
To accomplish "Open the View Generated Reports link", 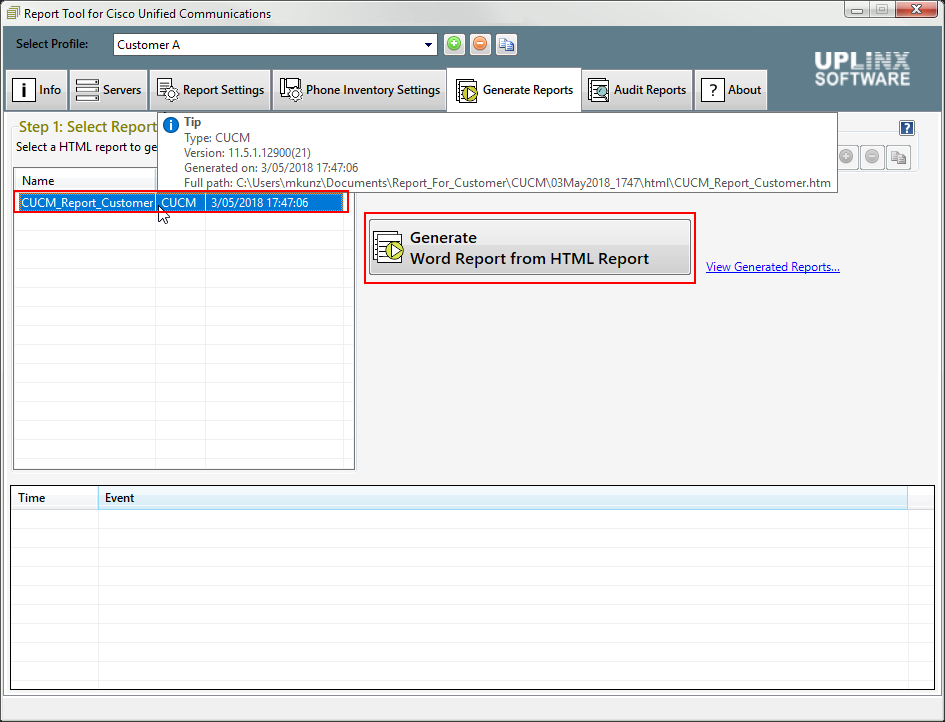I will (x=773, y=267).
